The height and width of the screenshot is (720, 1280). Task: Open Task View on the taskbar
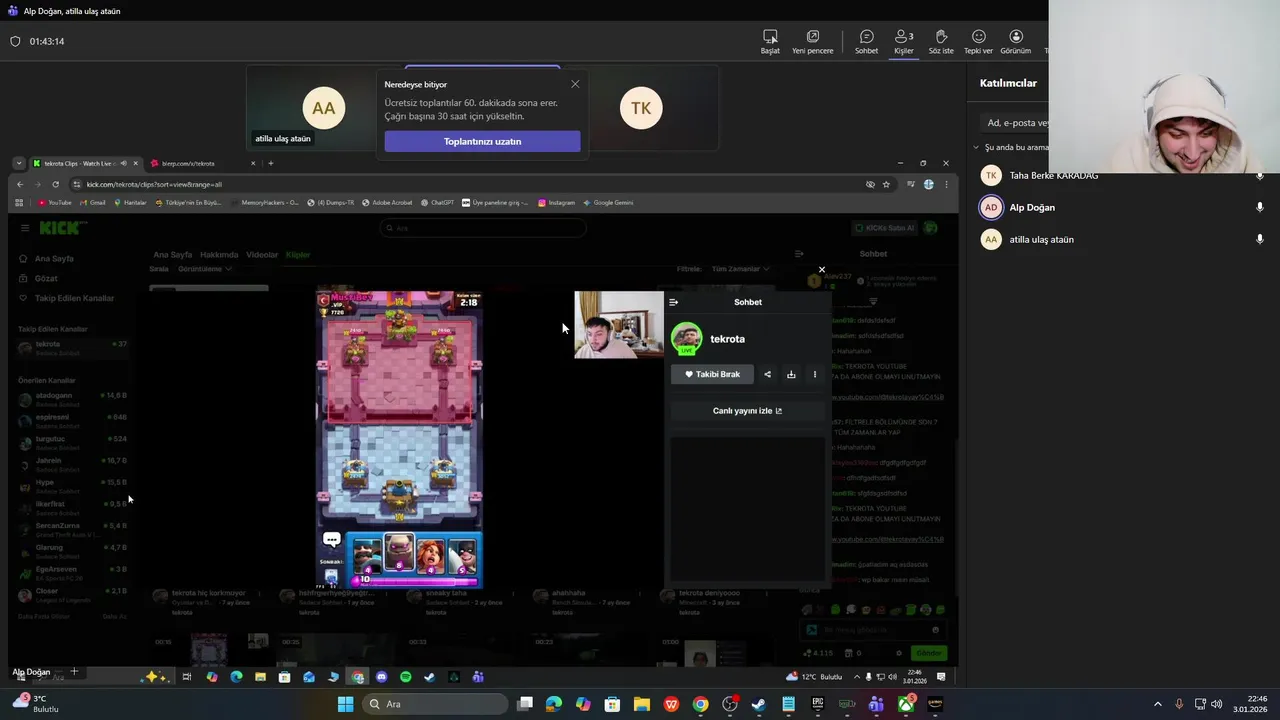coord(525,704)
